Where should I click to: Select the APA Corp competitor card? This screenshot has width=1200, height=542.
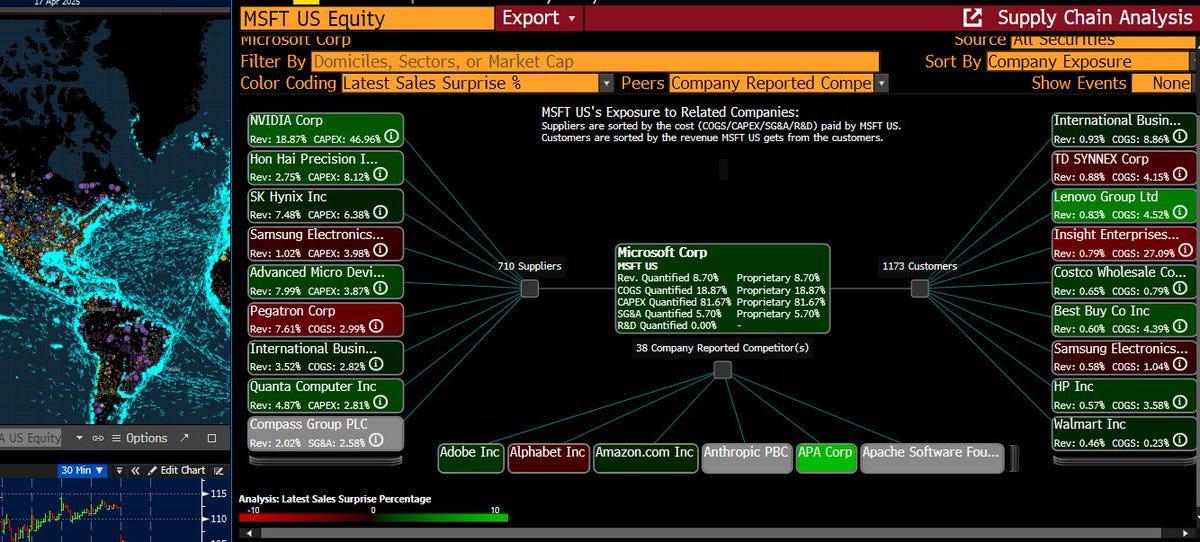[x=825, y=457]
